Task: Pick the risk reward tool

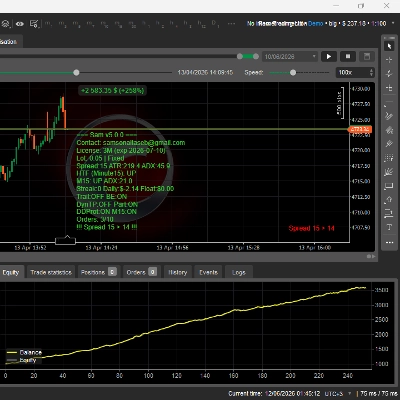Action: click(389, 213)
